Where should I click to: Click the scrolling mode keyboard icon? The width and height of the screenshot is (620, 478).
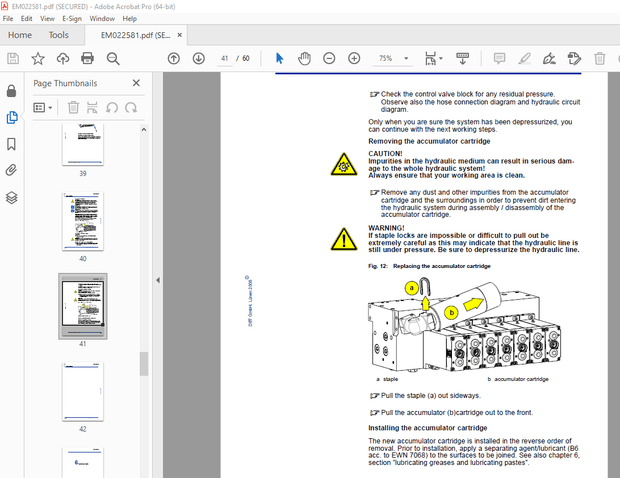tap(463, 59)
